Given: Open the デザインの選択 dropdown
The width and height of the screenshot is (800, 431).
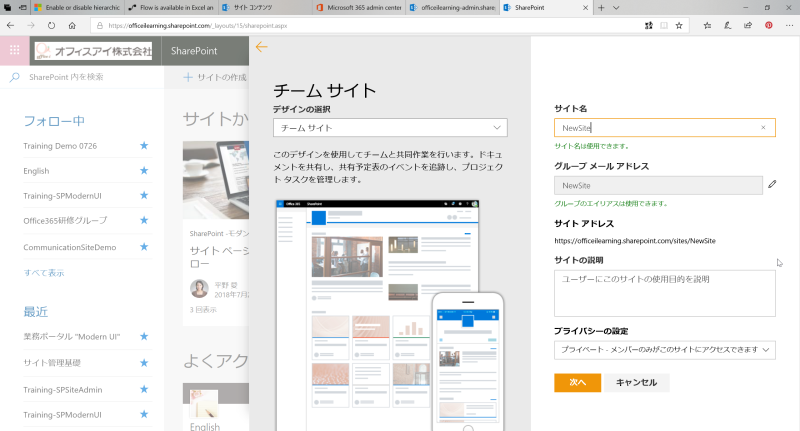Looking at the screenshot, I should (390, 128).
